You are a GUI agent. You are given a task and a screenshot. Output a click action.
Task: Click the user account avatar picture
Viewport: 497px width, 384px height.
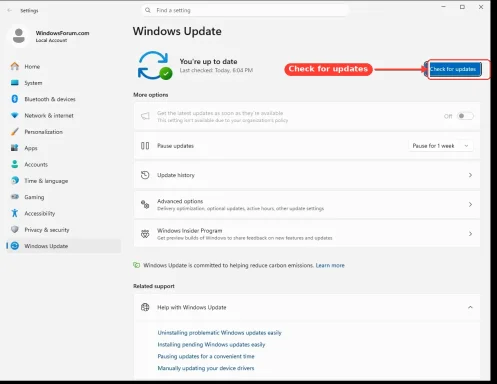pos(19,36)
